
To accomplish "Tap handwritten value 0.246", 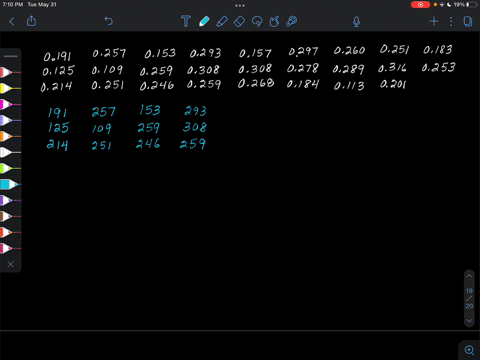I will pyautogui.click(x=157, y=86).
